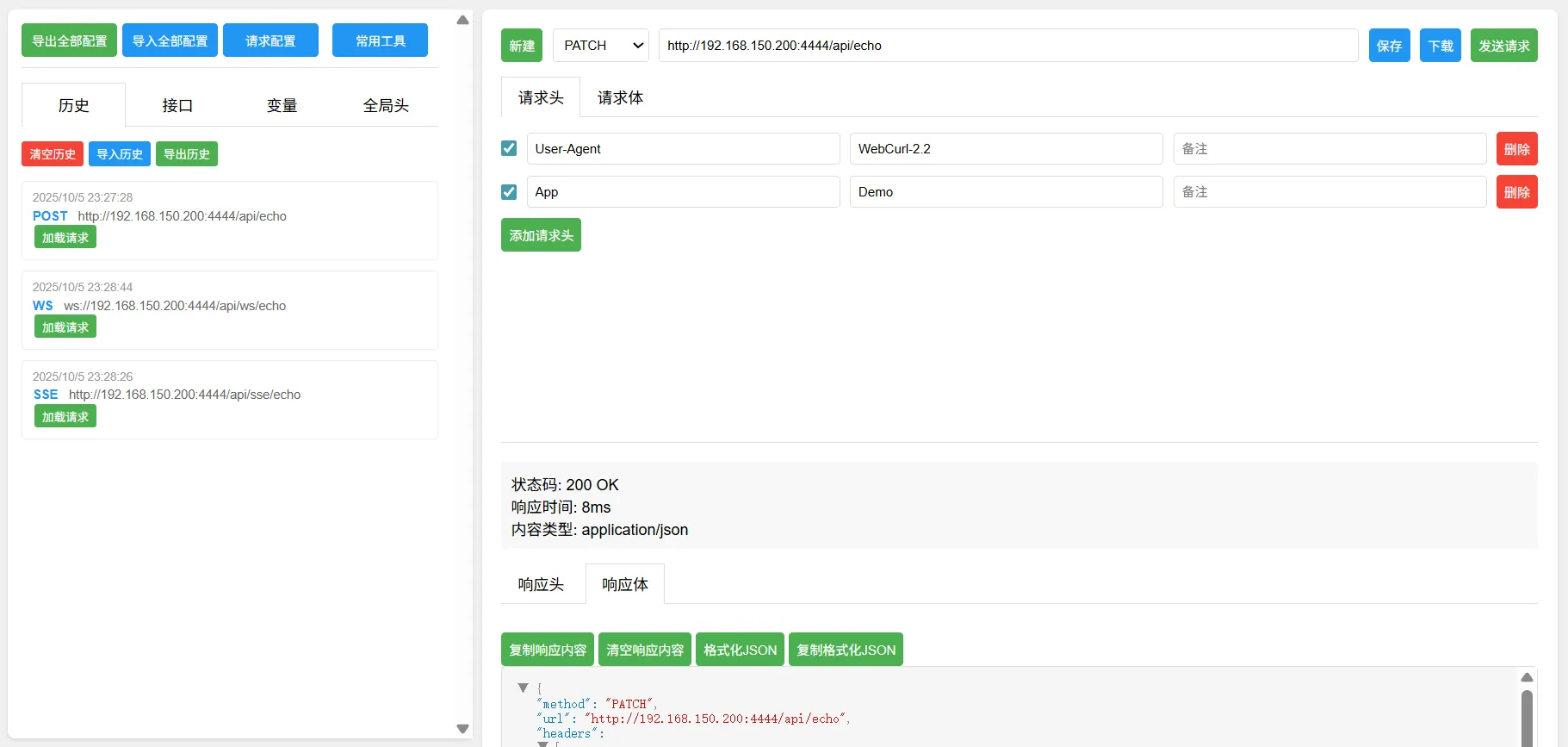This screenshot has height=747, width=1568.
Task: Select the 接口 tab in sidebar
Action: [177, 105]
